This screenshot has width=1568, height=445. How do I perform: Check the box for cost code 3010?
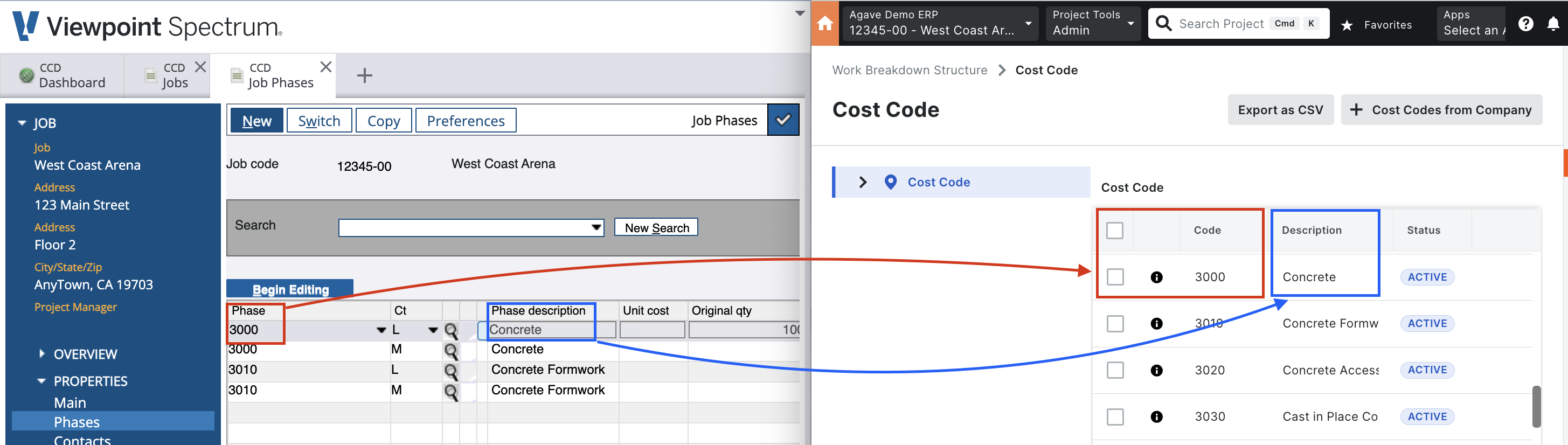tap(1114, 324)
